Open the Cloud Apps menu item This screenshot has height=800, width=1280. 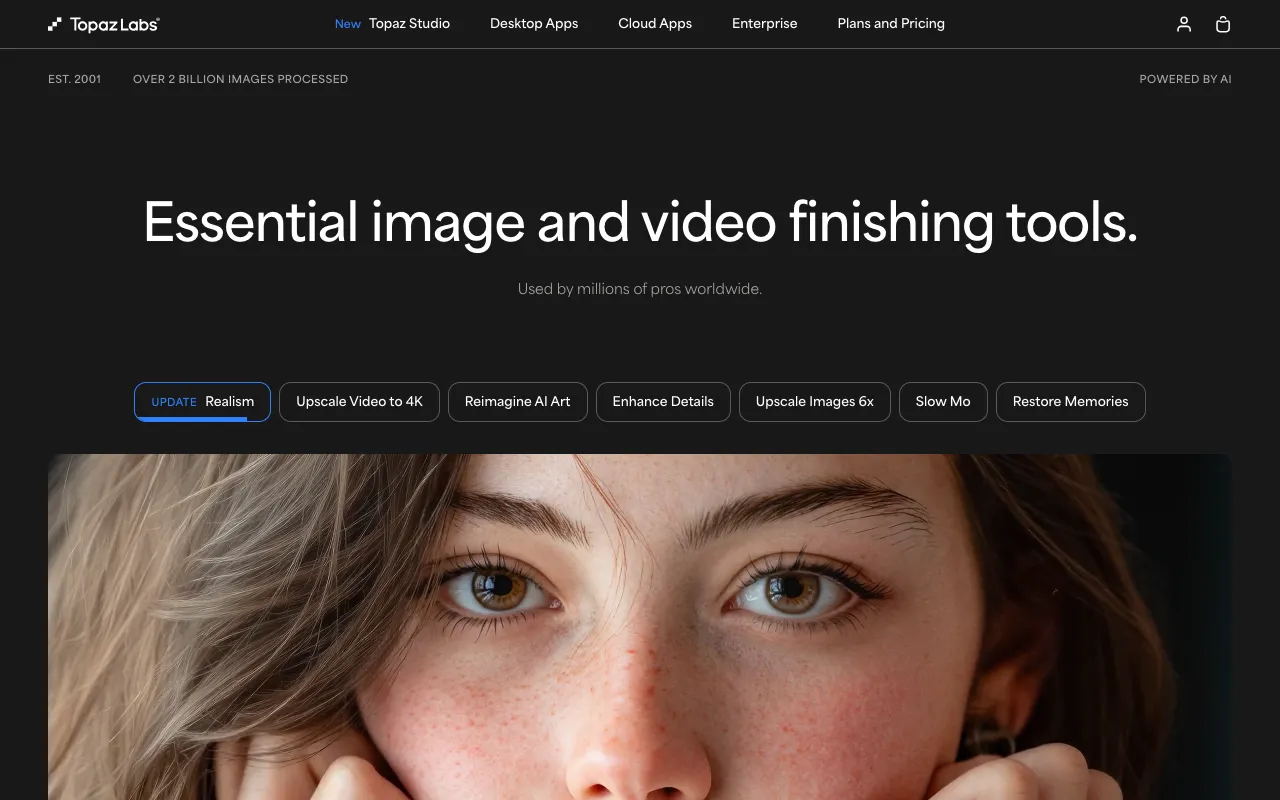pyautogui.click(x=654, y=23)
